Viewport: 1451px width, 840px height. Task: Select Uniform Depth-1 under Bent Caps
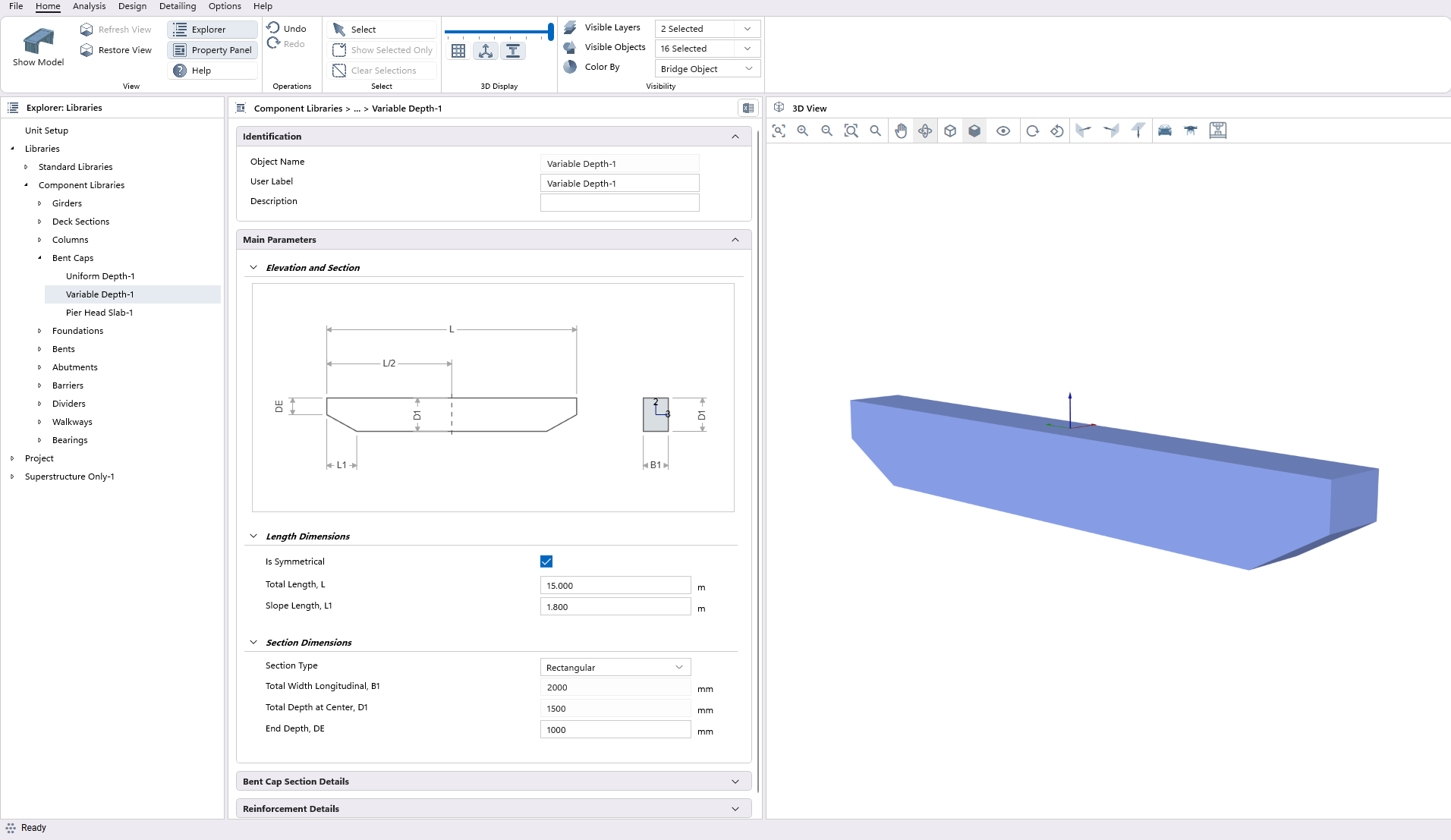(100, 275)
